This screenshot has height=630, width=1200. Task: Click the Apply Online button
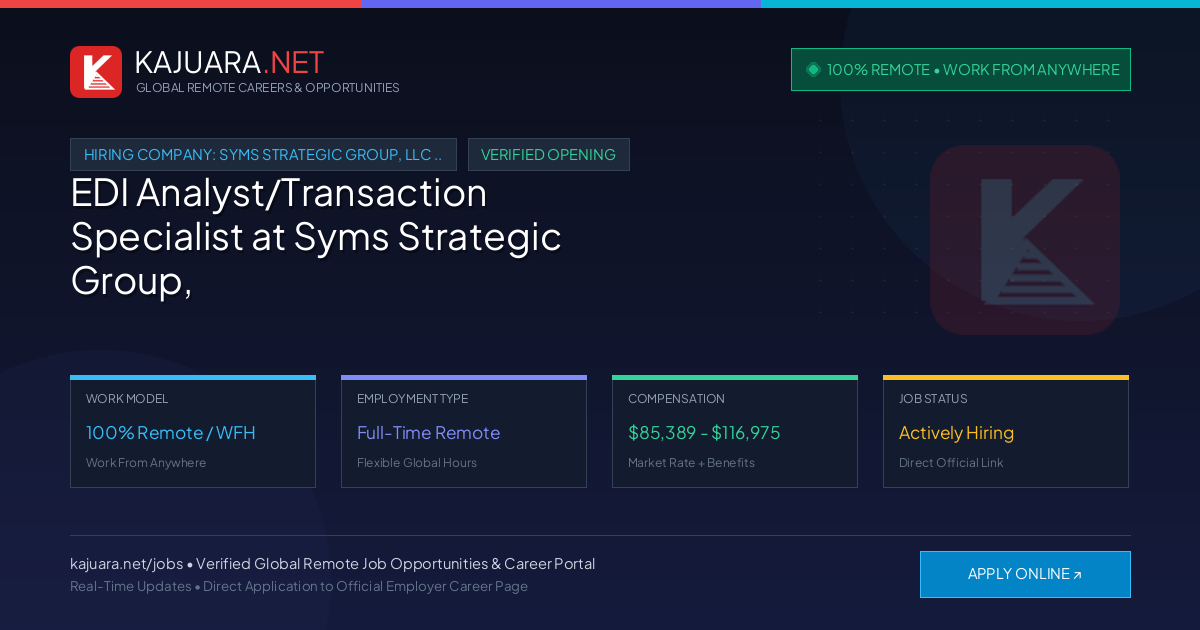point(1025,574)
